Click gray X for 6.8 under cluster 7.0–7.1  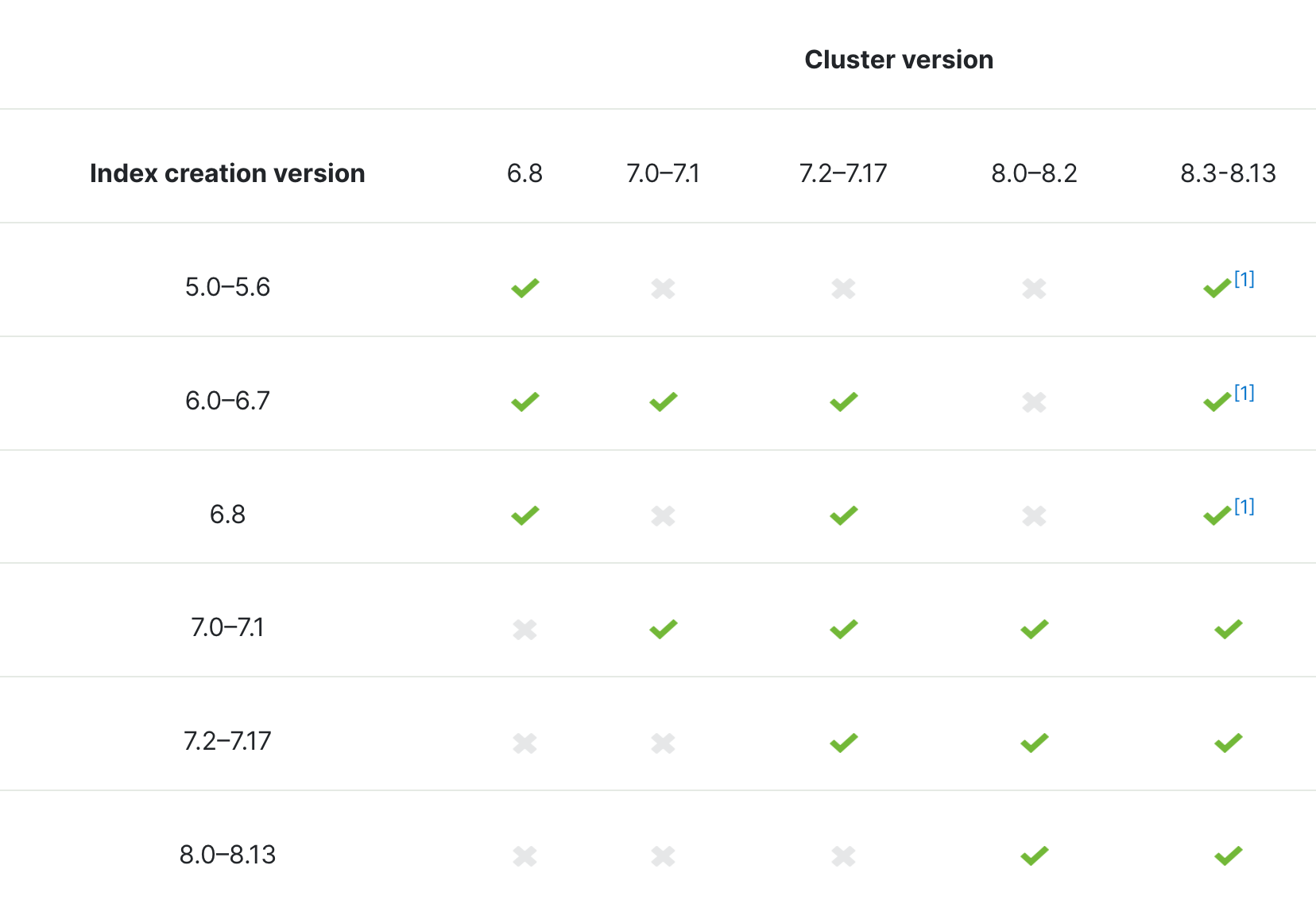click(x=663, y=516)
